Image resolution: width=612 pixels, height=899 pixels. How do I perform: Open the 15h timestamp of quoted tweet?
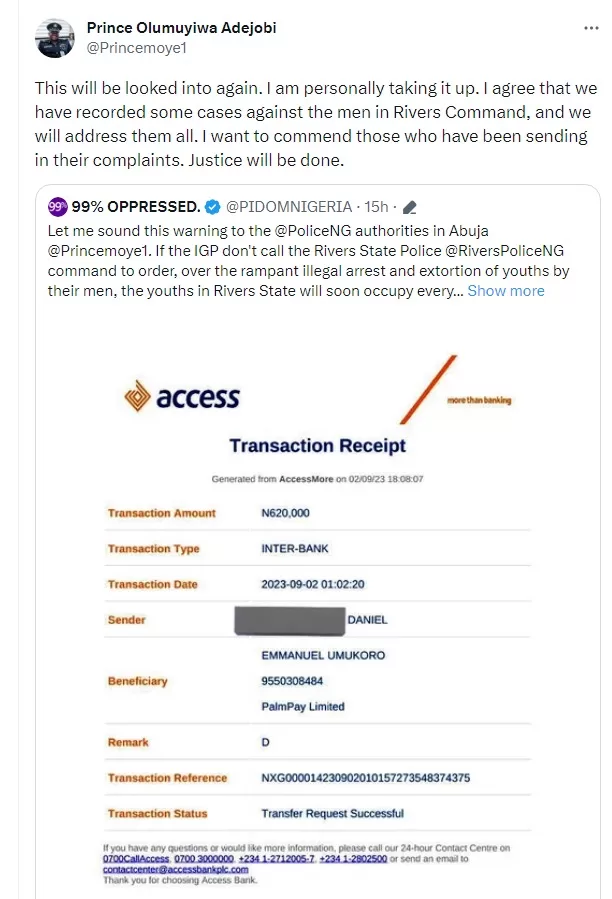pyautogui.click(x=377, y=207)
